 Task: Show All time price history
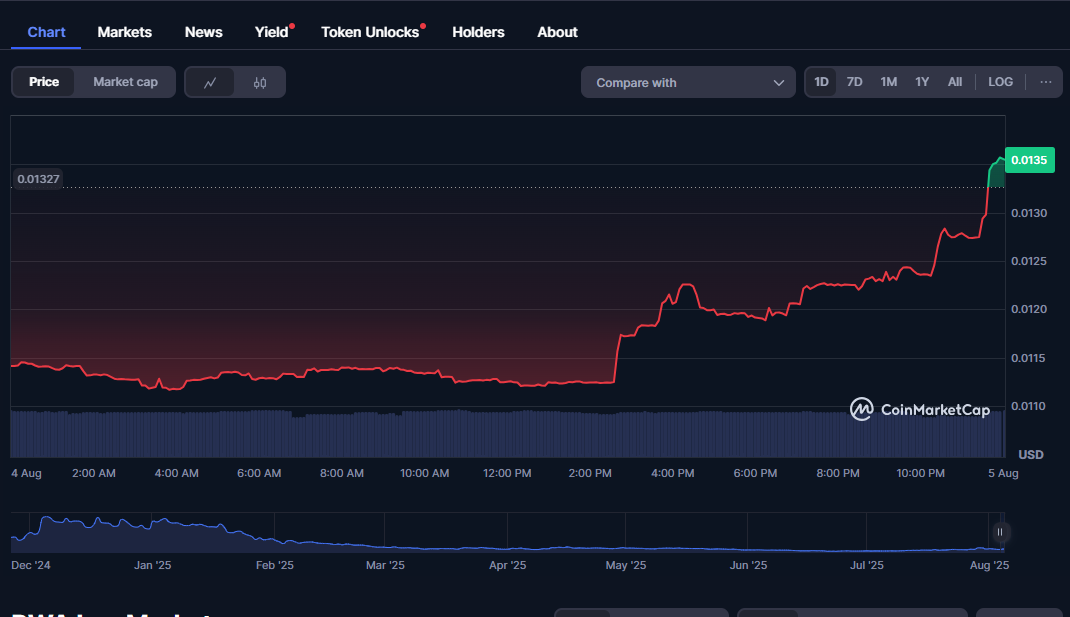pos(955,82)
